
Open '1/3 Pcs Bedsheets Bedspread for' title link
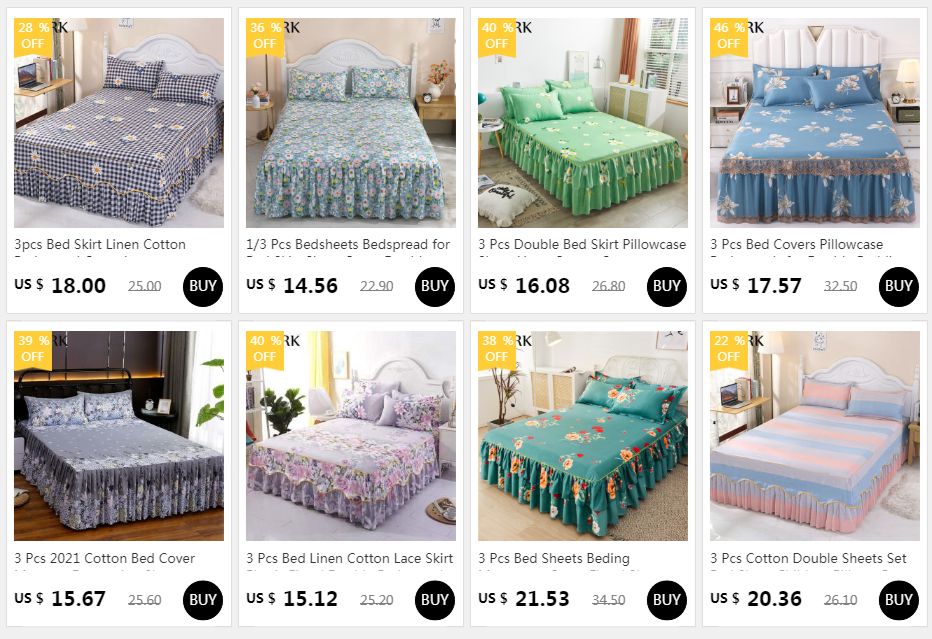[x=348, y=244]
